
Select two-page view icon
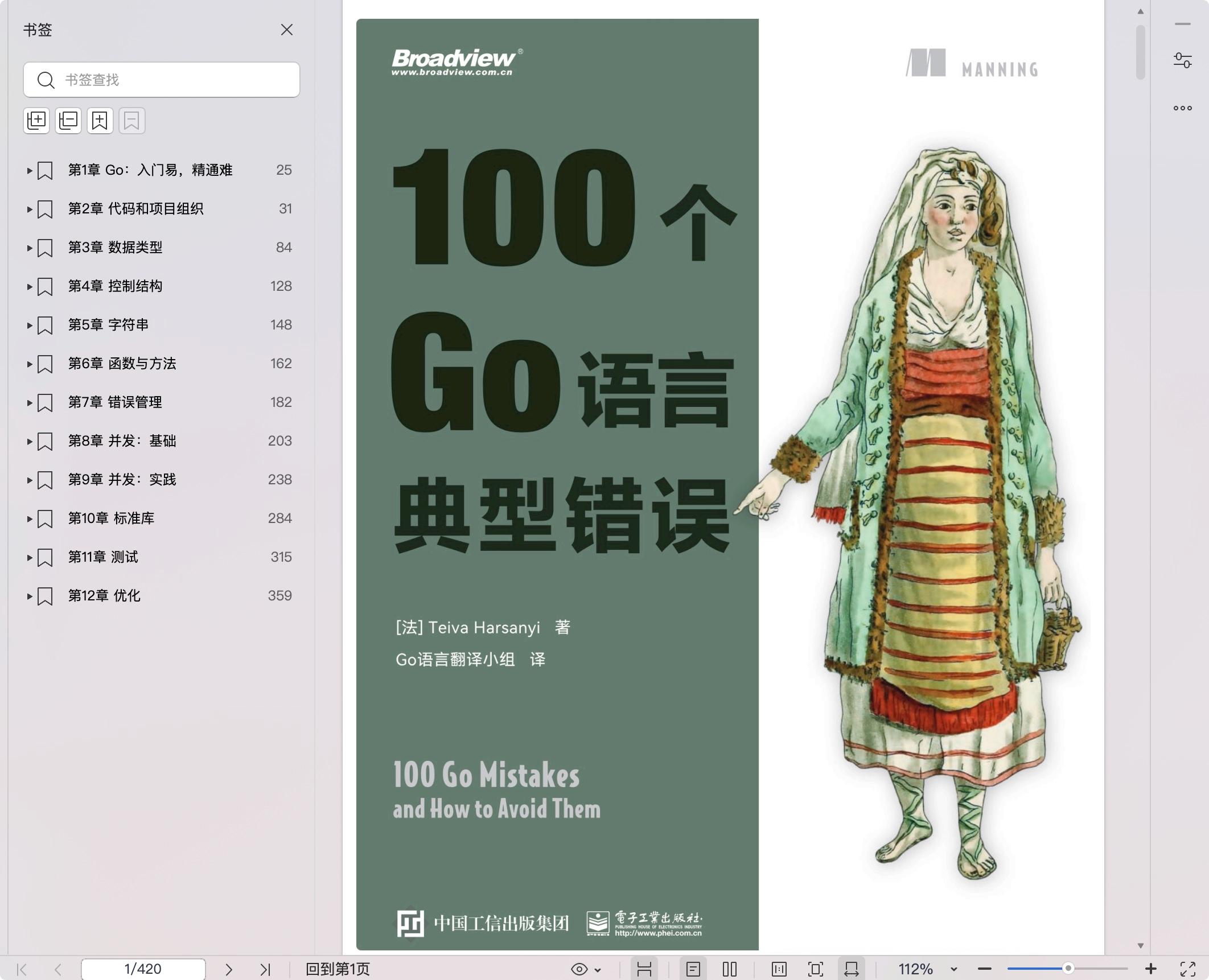pyautogui.click(x=730, y=969)
